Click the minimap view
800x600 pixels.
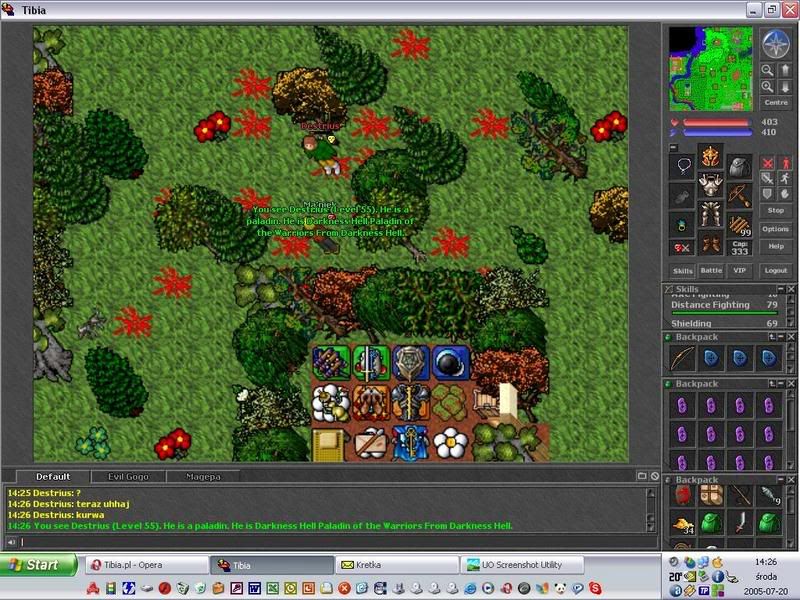tap(711, 69)
